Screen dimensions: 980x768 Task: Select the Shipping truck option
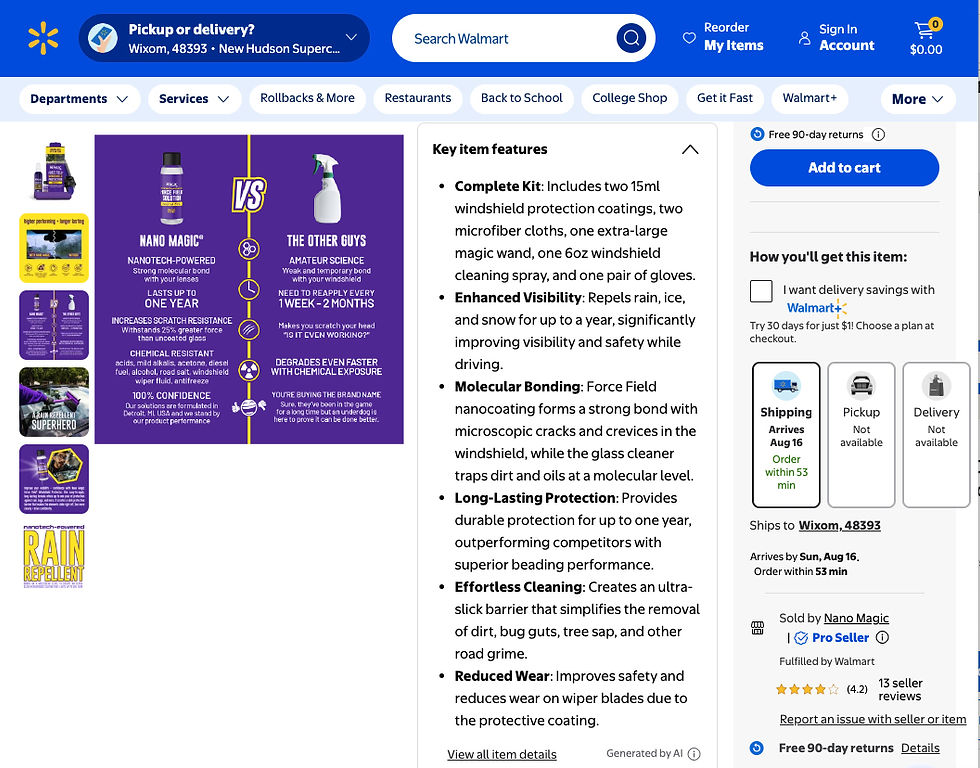pos(786,435)
